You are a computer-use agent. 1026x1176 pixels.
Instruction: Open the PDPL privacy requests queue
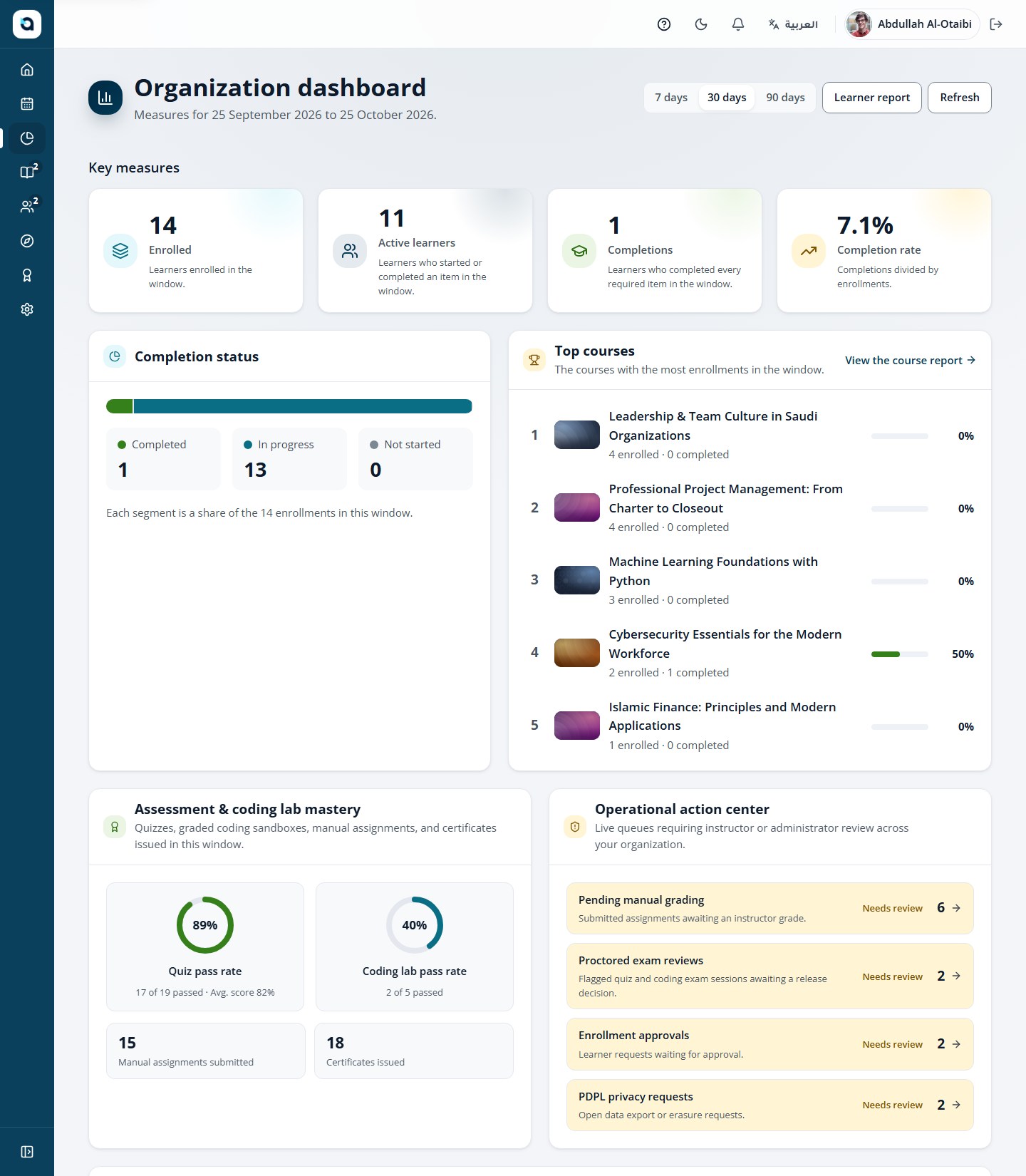769,1105
